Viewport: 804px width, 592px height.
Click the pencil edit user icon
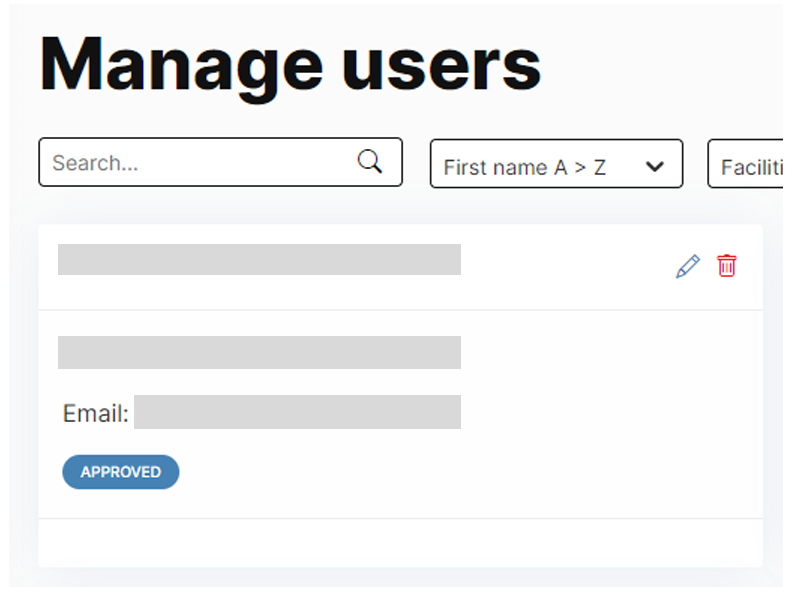pyautogui.click(x=688, y=267)
